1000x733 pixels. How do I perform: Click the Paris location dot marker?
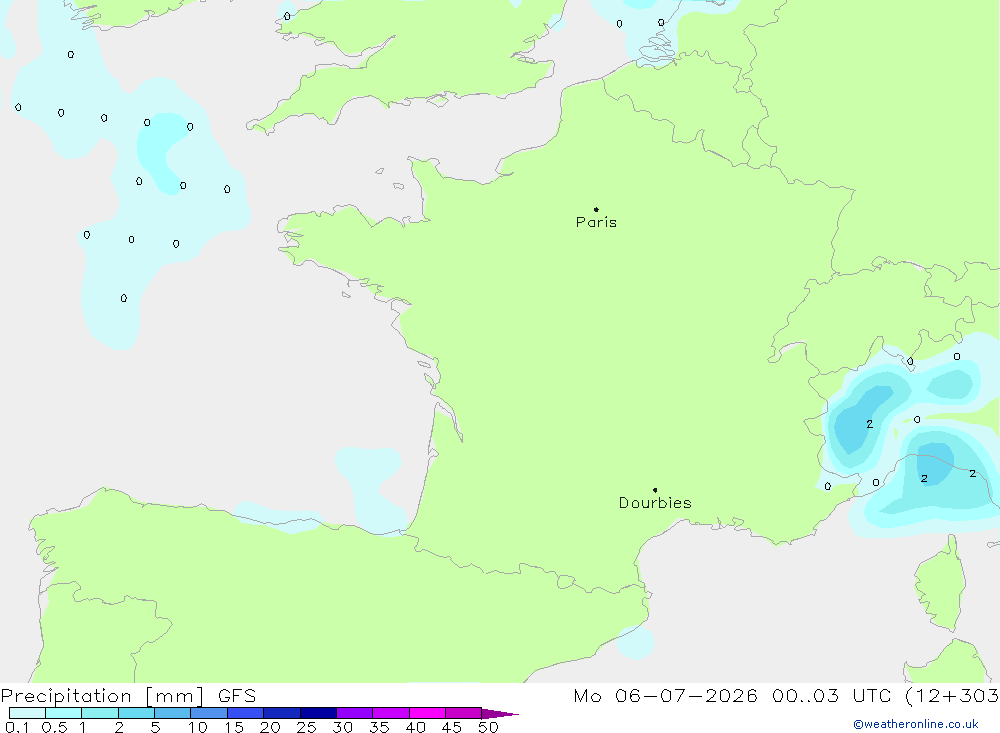(596, 209)
